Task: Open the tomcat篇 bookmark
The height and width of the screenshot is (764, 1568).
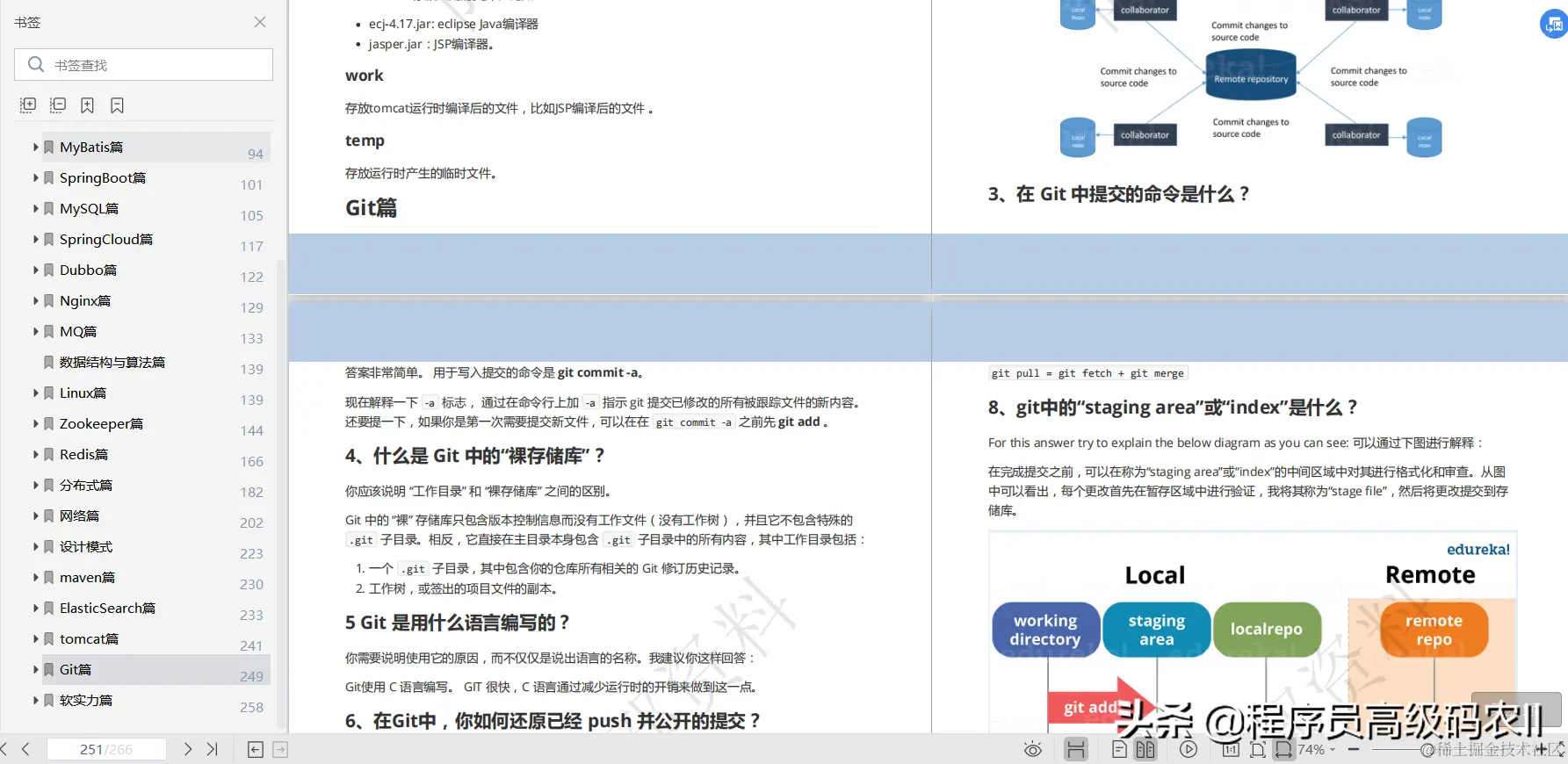Action: pyautogui.click(x=89, y=638)
